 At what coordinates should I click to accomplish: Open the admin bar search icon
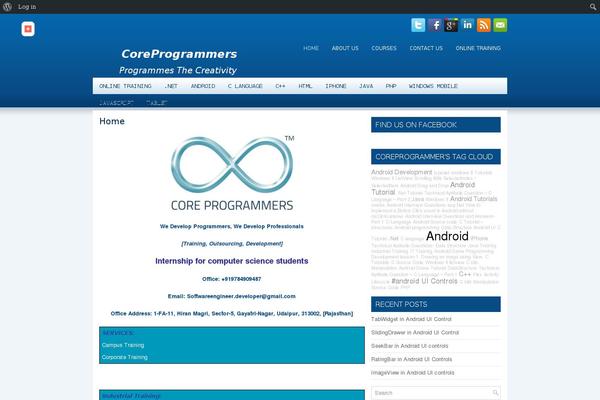pos(593,7)
